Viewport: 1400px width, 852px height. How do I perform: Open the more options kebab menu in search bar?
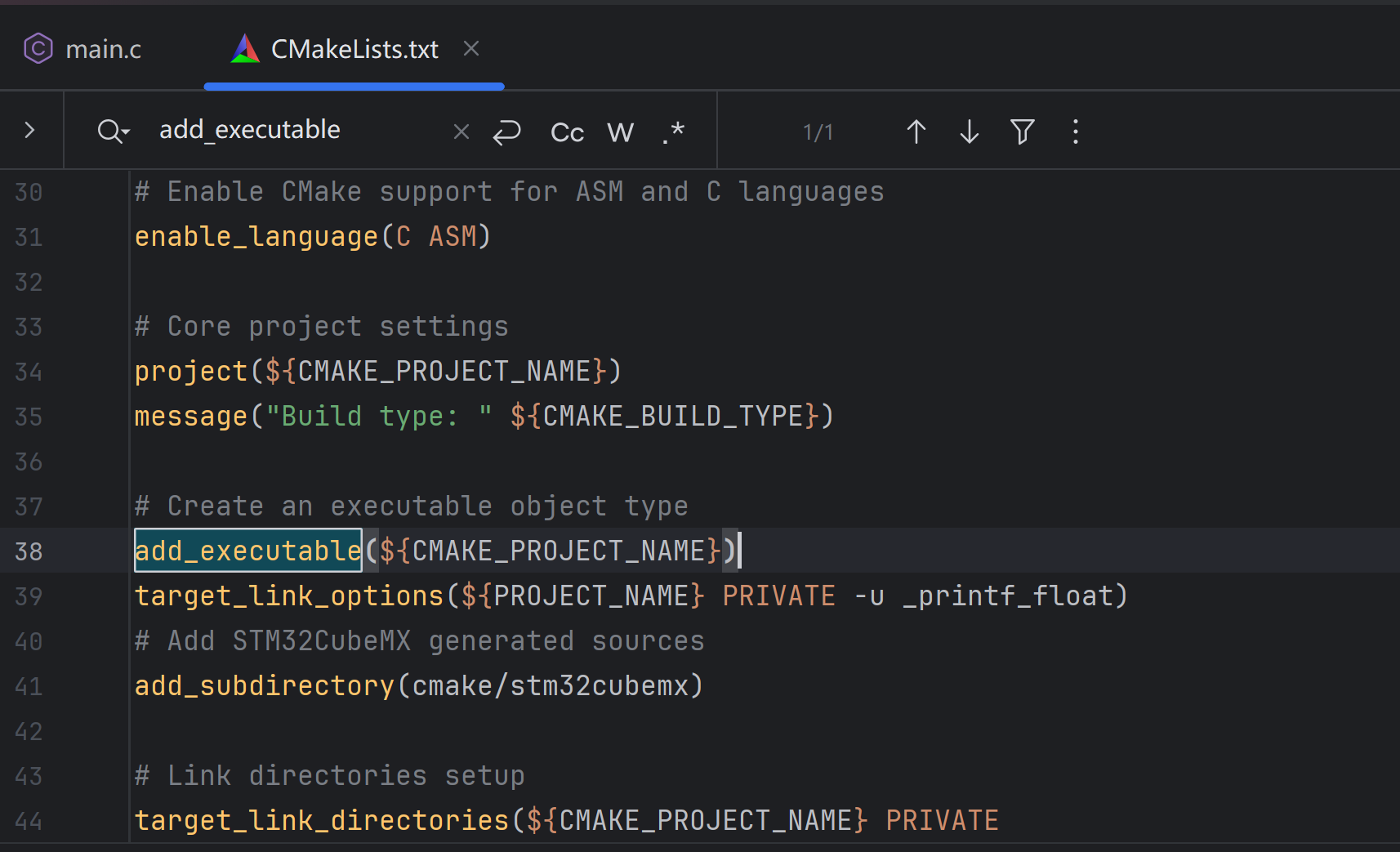[x=1076, y=131]
